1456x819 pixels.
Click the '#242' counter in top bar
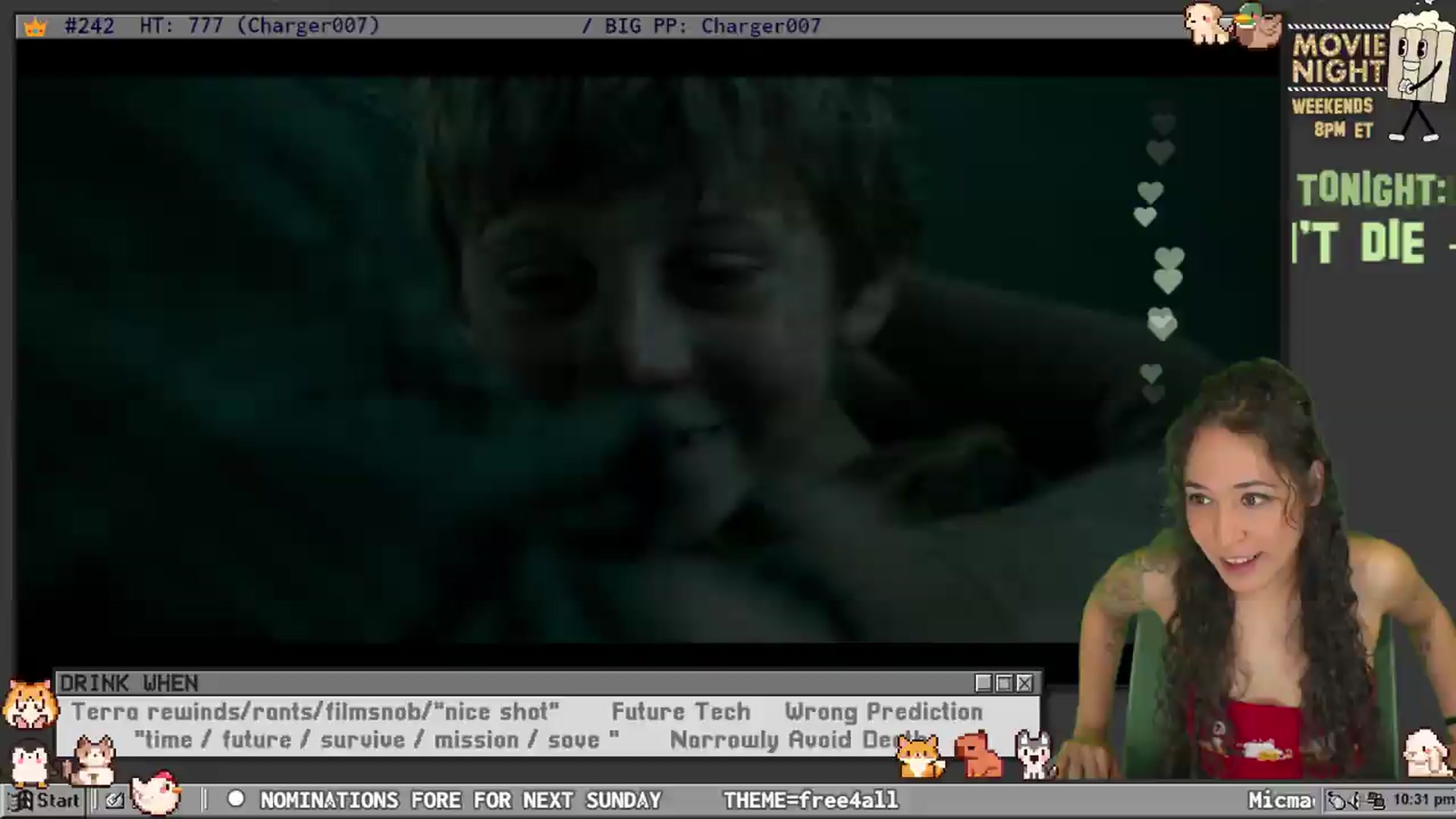tap(89, 26)
